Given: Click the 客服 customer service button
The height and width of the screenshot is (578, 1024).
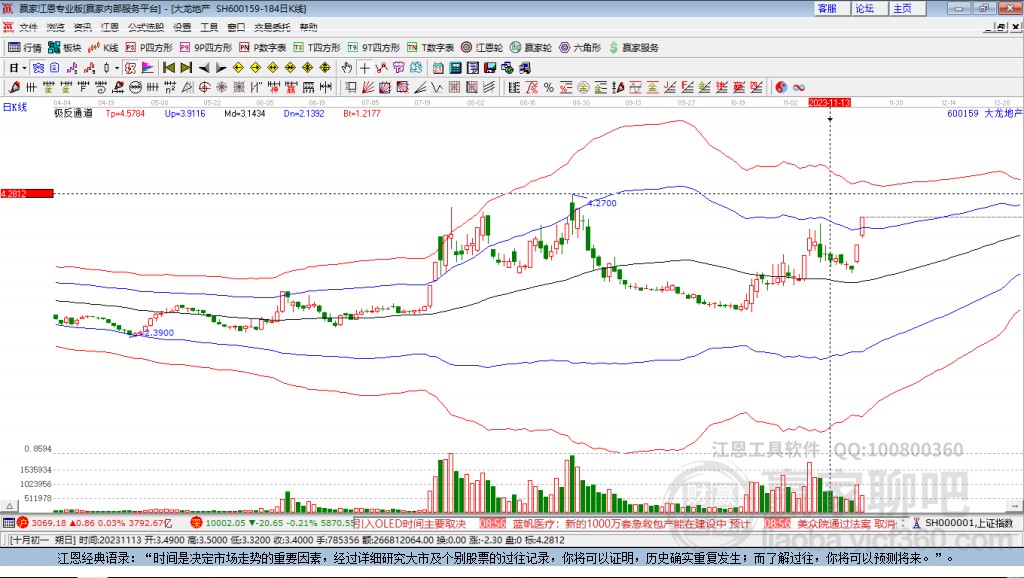Looking at the screenshot, I should tap(827, 8).
